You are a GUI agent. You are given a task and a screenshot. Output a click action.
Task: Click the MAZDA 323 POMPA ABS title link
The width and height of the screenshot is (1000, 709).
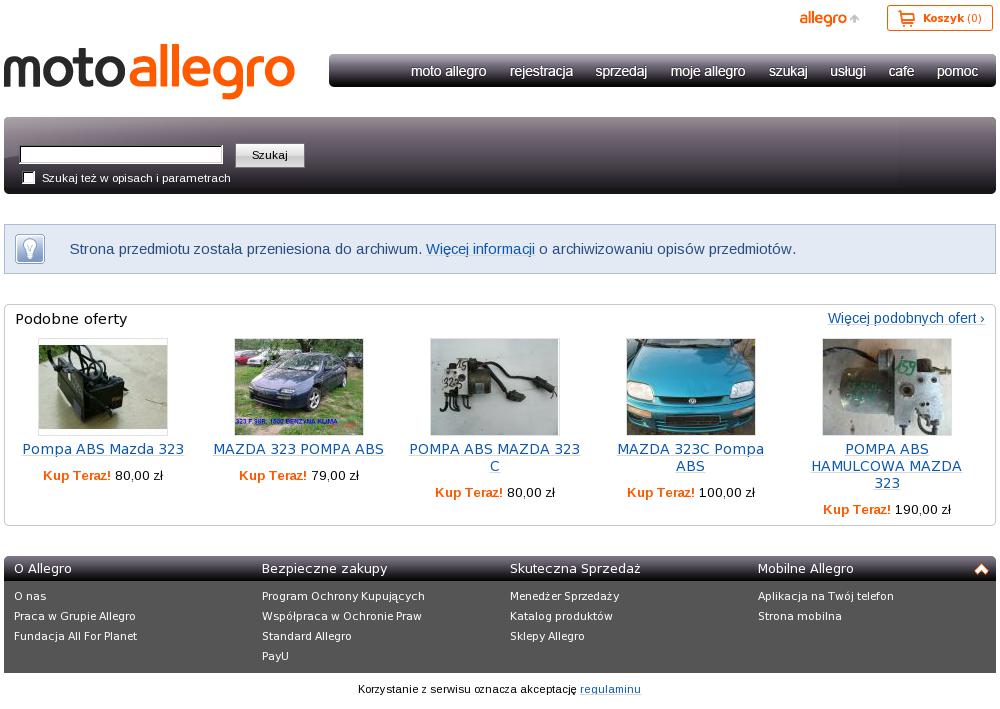point(298,449)
